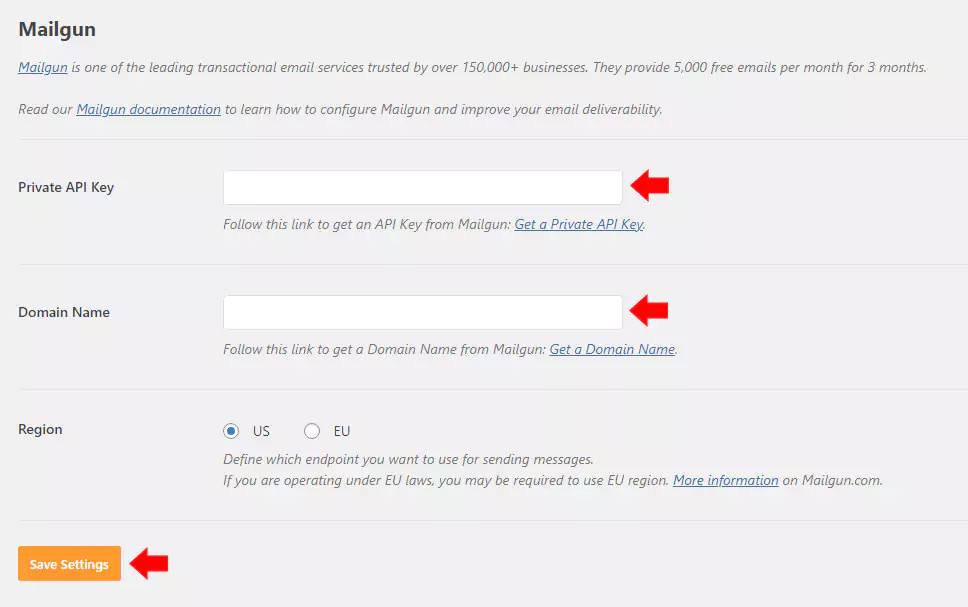This screenshot has height=607, width=968.
Task: Click the Region label
Action: (x=40, y=429)
